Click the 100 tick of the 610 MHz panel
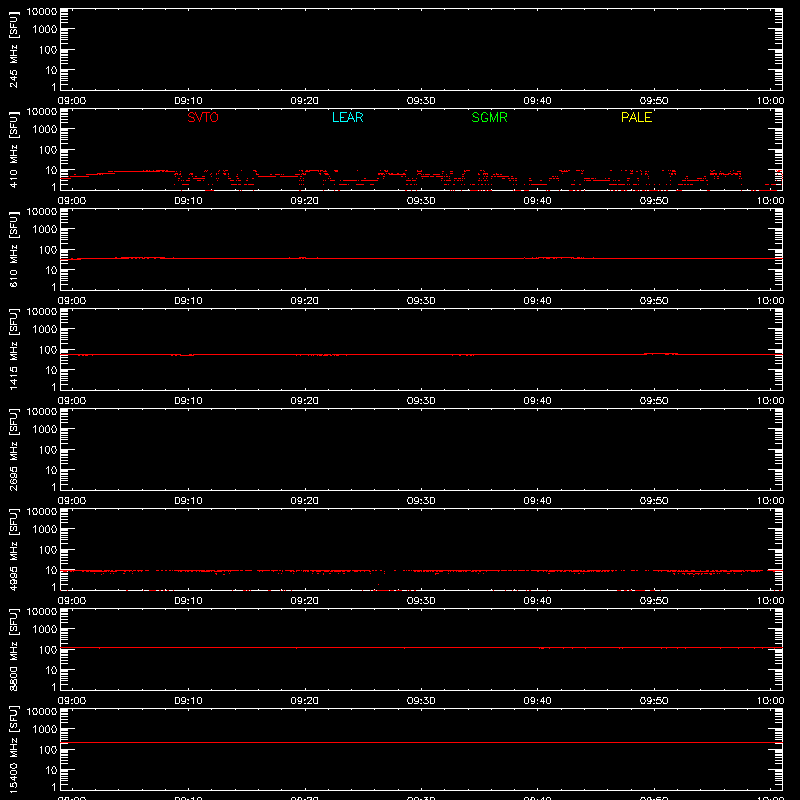 (x=48, y=250)
